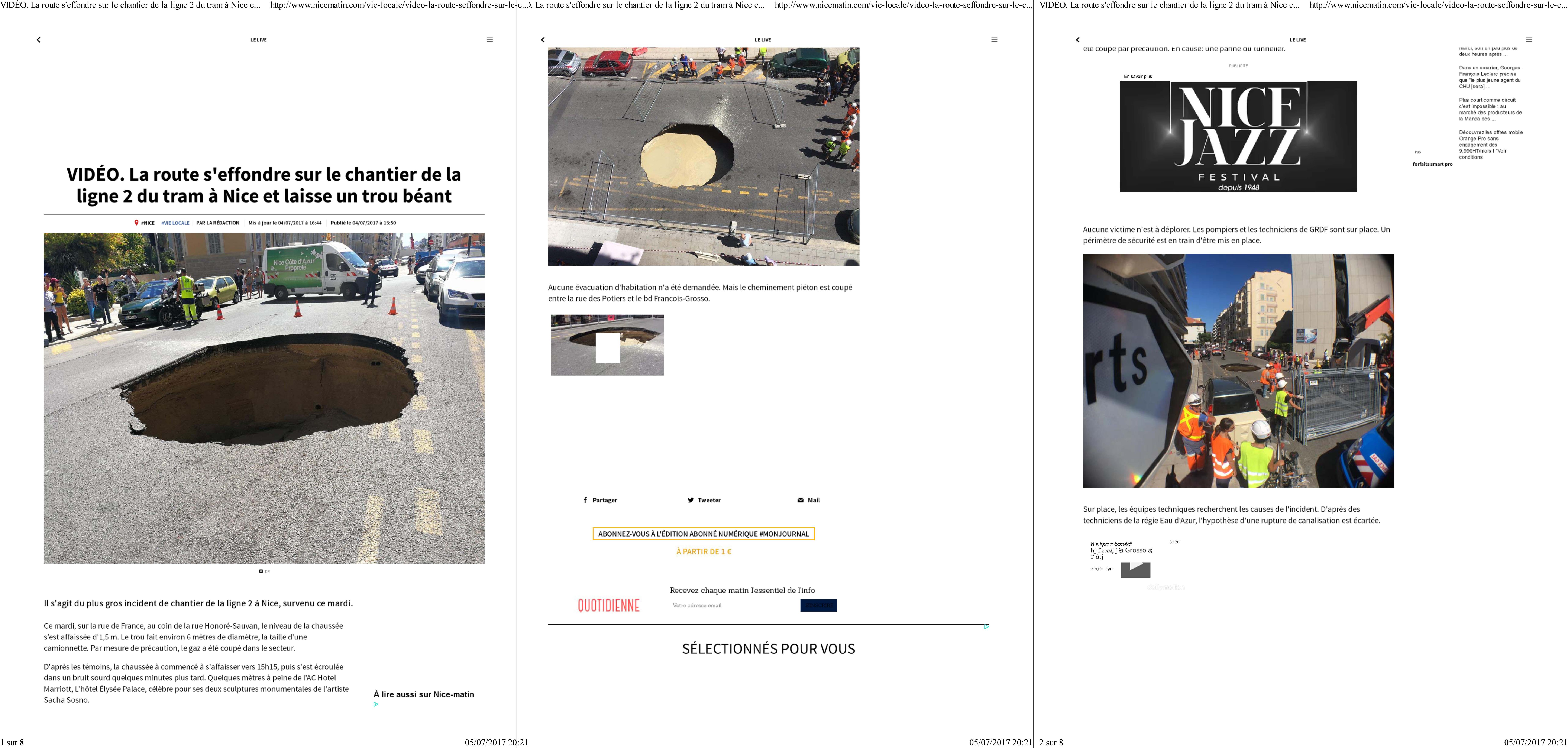Open the main street-level sinkhole photo
The width and height of the screenshot is (1568, 748).
tap(264, 398)
